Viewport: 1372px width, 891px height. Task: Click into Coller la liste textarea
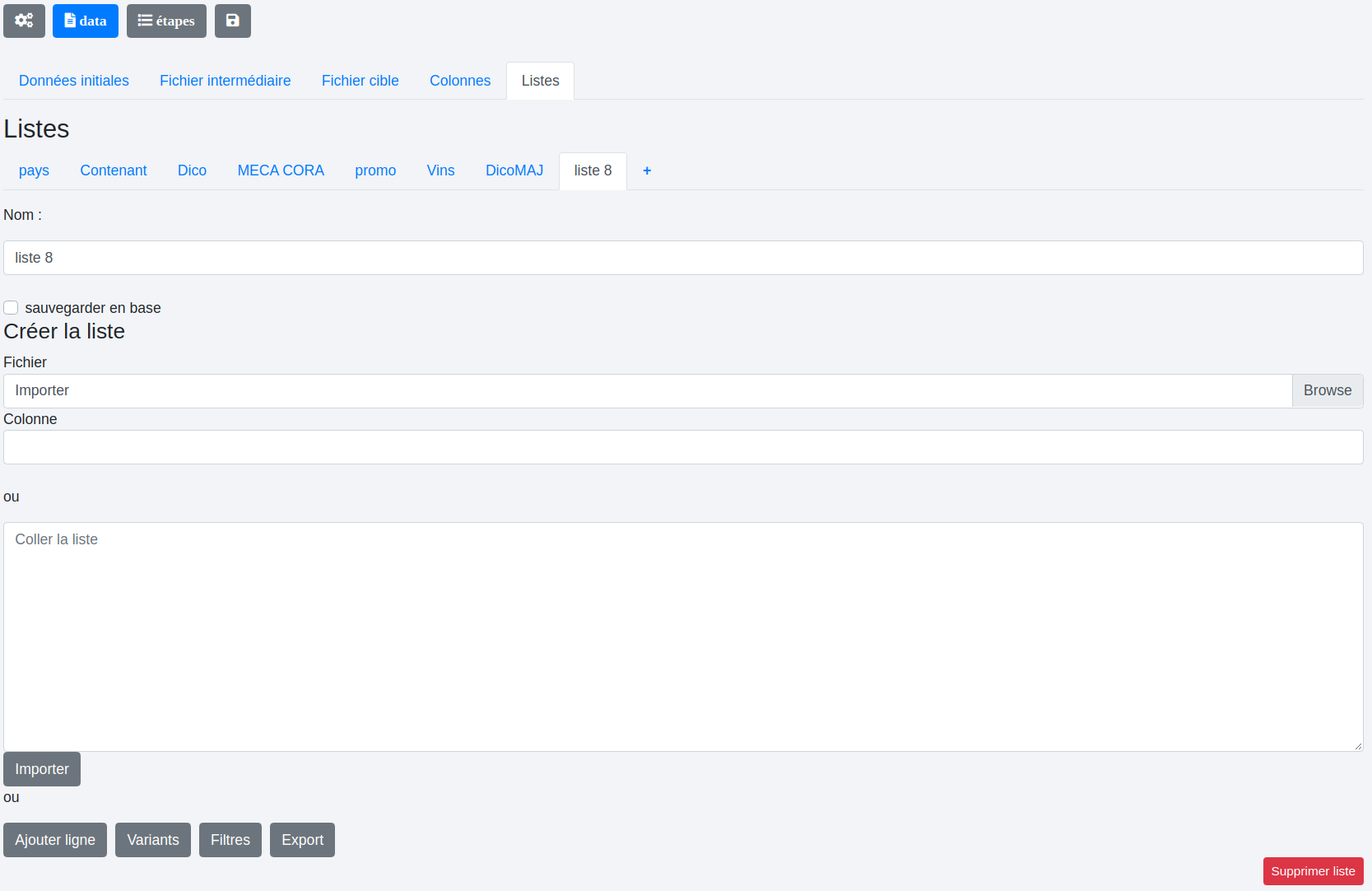click(x=683, y=637)
